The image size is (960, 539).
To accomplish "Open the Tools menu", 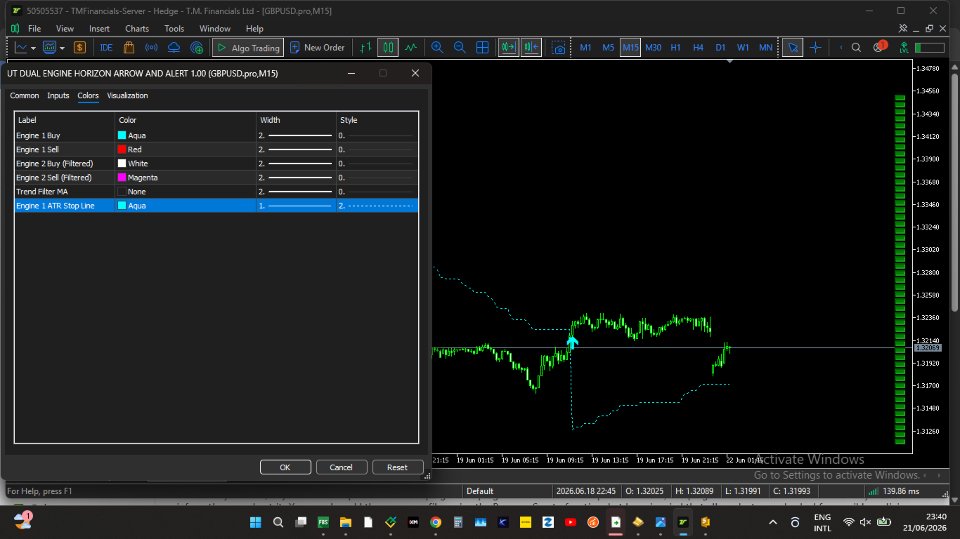I will click(x=174, y=28).
